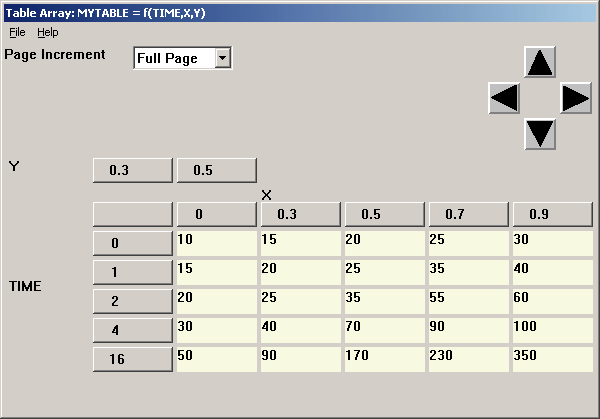Click cell value 50 in TIME row 16
Image resolution: width=600 pixels, height=419 pixels.
coord(217,359)
